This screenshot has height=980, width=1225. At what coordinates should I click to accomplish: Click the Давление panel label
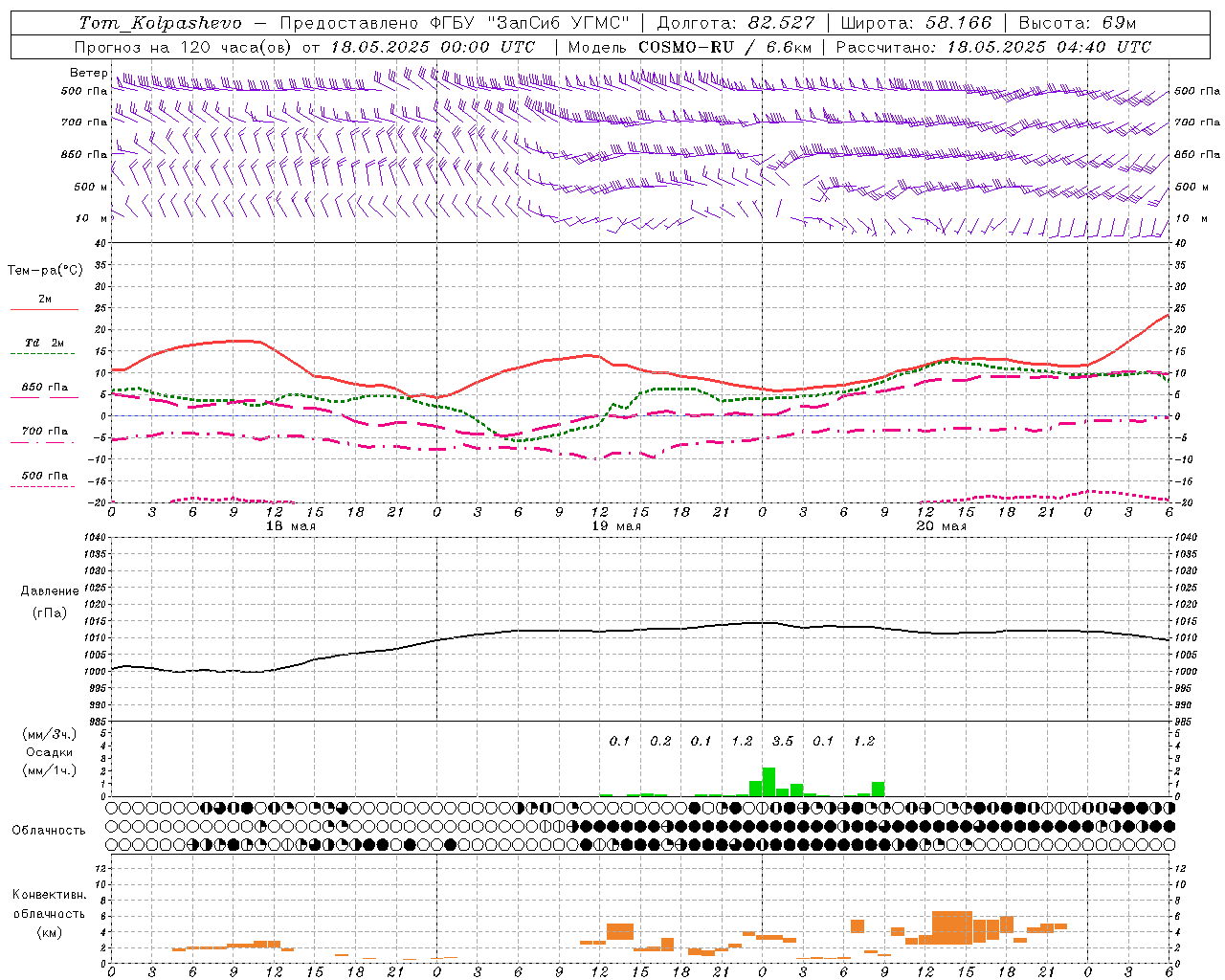point(49,591)
